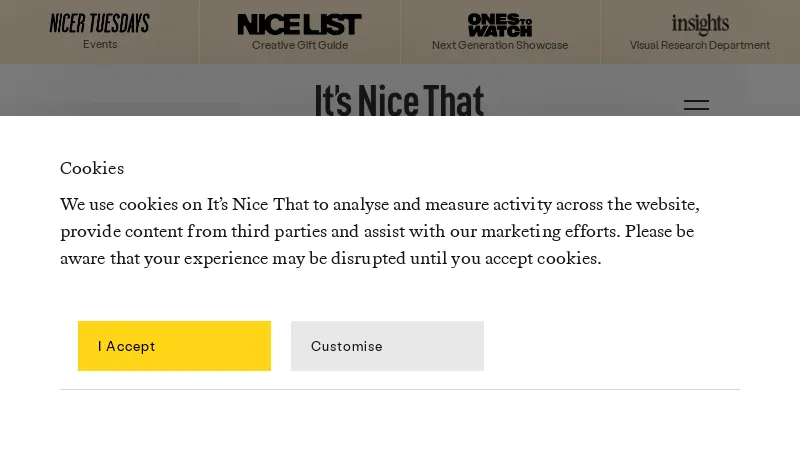Click the cookie notice paragraph text

click(x=380, y=231)
